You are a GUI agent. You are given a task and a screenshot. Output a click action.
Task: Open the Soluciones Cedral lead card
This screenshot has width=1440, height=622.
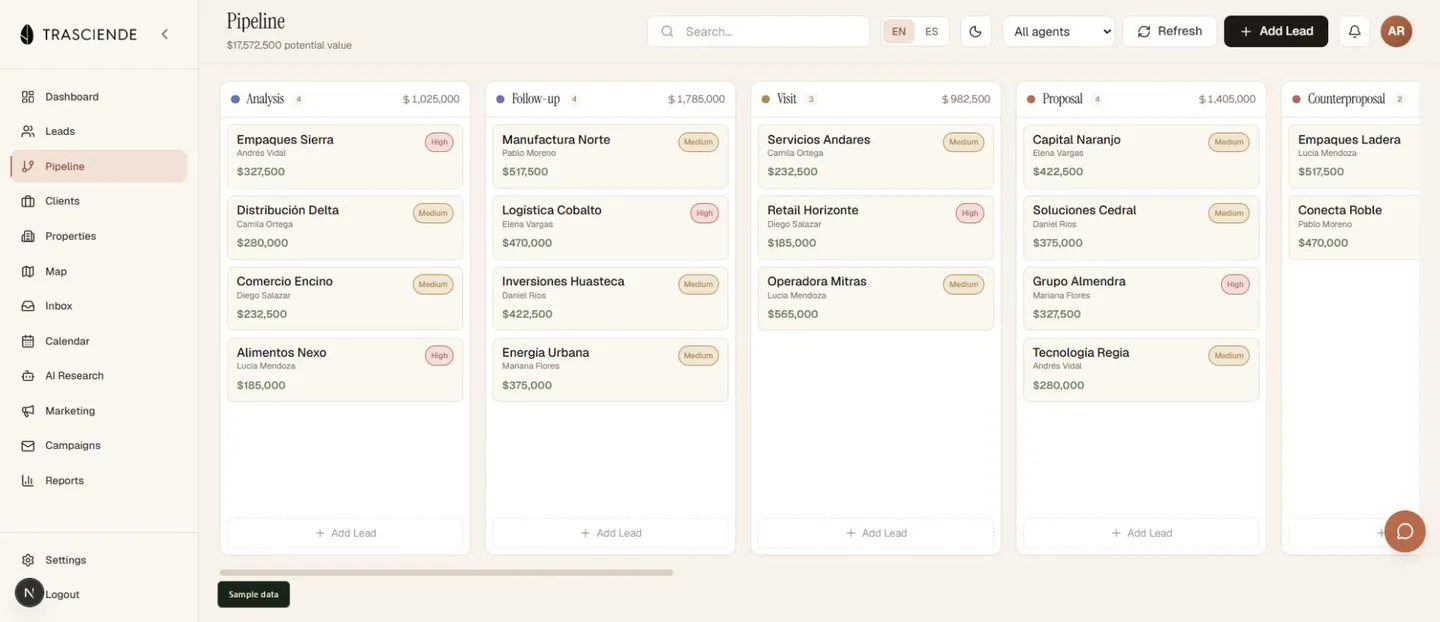pyautogui.click(x=1141, y=227)
